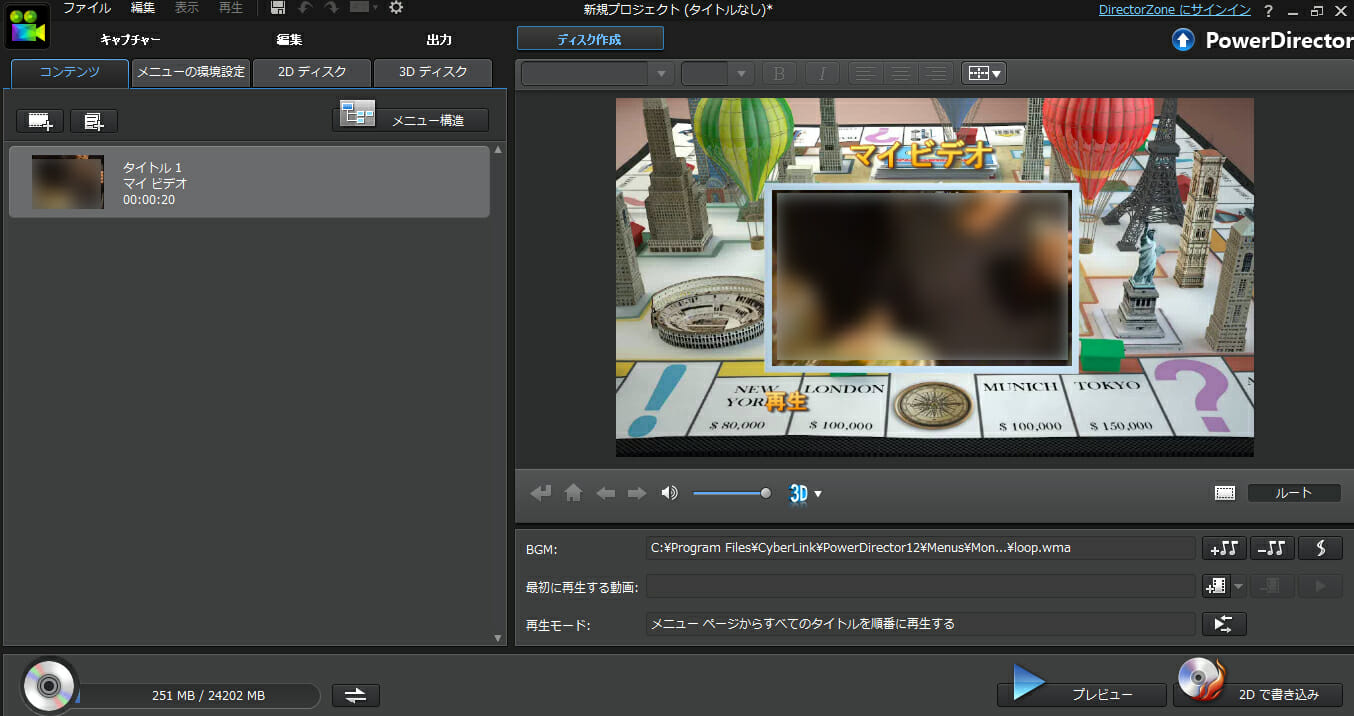Open the メニューの環境設定 tab
The image size is (1354, 716).
point(191,73)
